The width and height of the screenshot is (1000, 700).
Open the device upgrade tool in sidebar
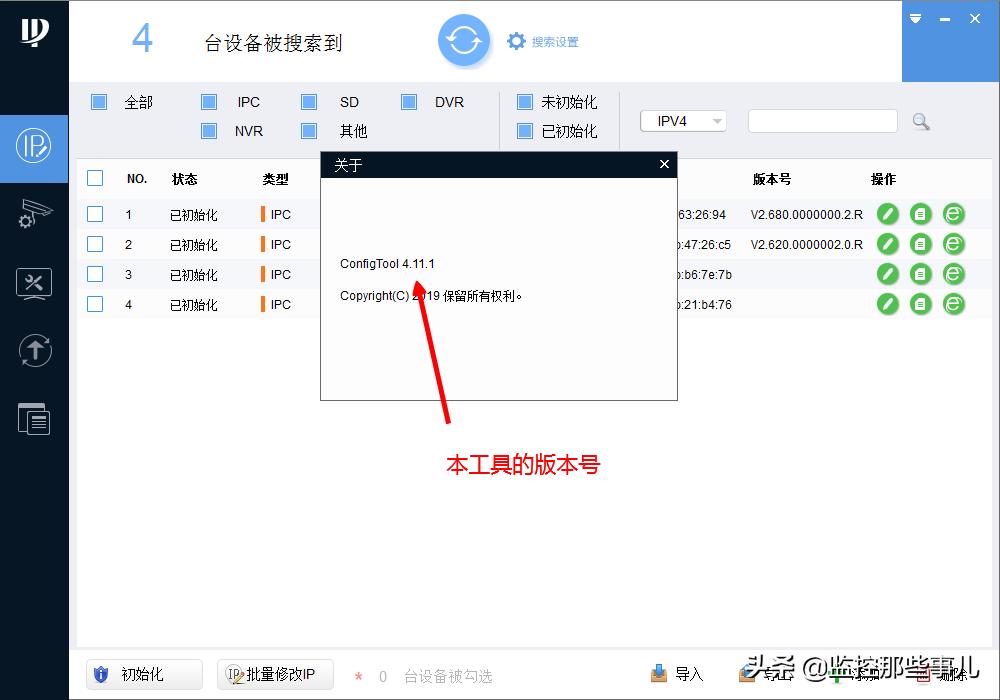point(34,351)
